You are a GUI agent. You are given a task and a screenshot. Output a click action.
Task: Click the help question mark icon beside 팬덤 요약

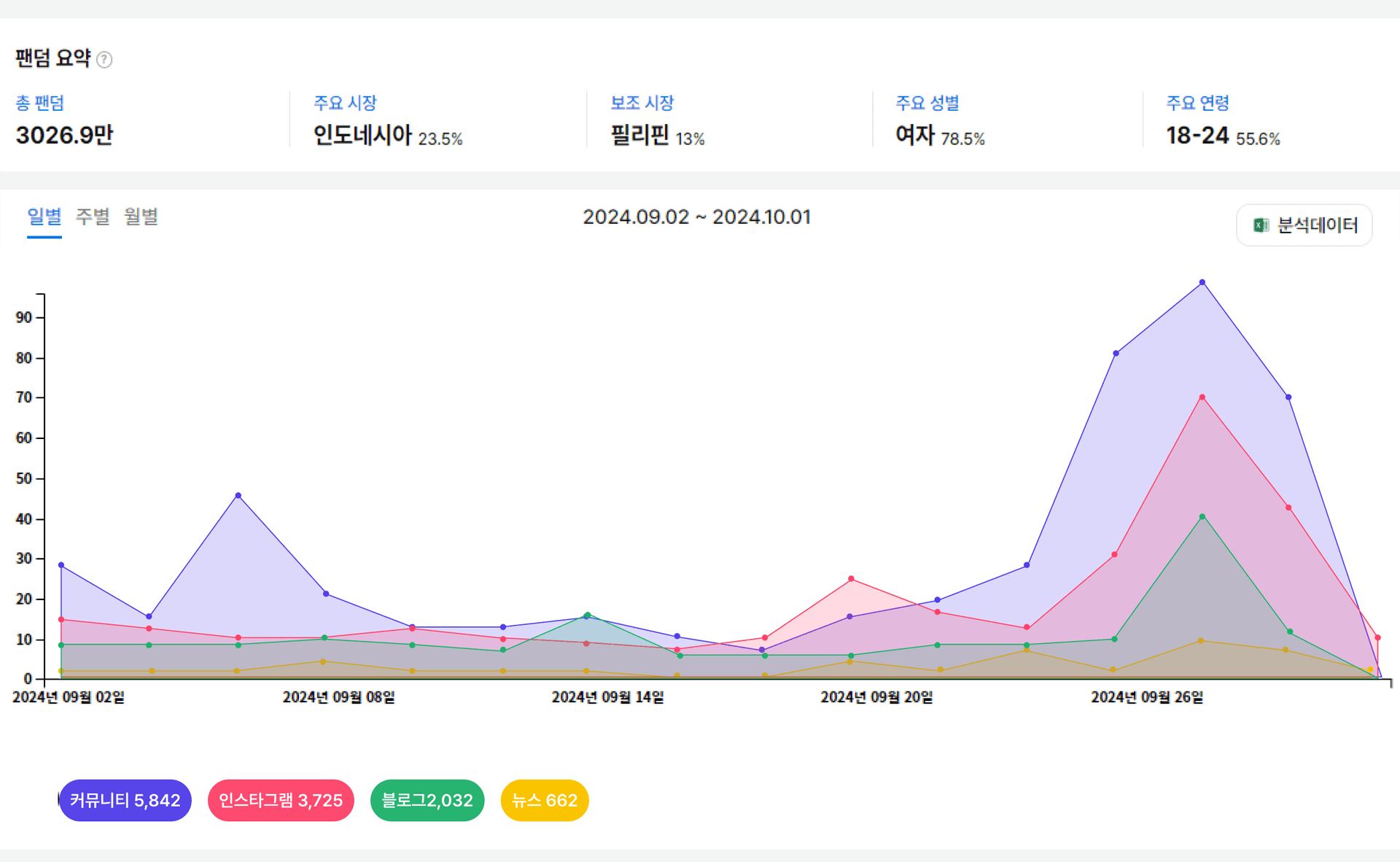(x=104, y=60)
